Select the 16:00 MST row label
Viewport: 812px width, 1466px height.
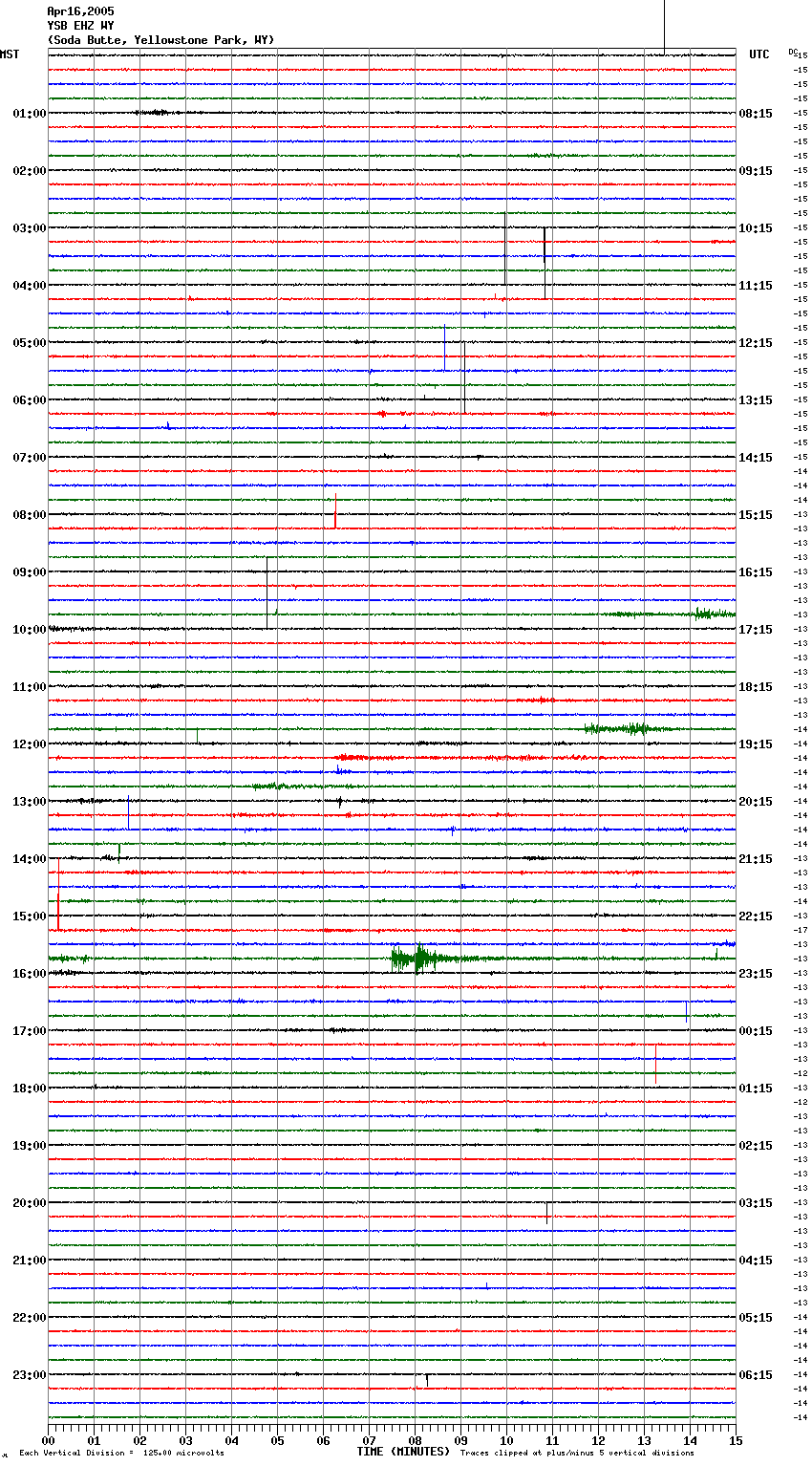(30, 974)
